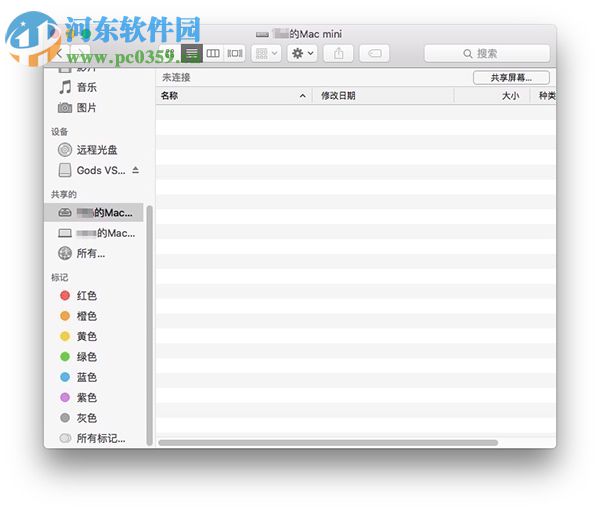
Task: Sort by 修改日期 column header
Action: 383,96
